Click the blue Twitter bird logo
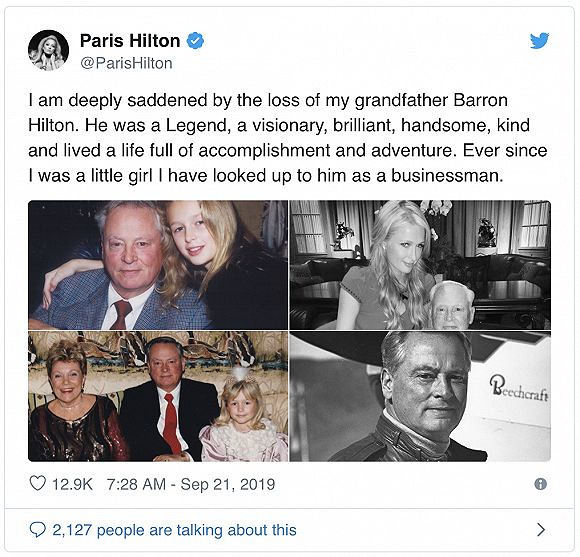The height and width of the screenshot is (557, 580). click(539, 41)
